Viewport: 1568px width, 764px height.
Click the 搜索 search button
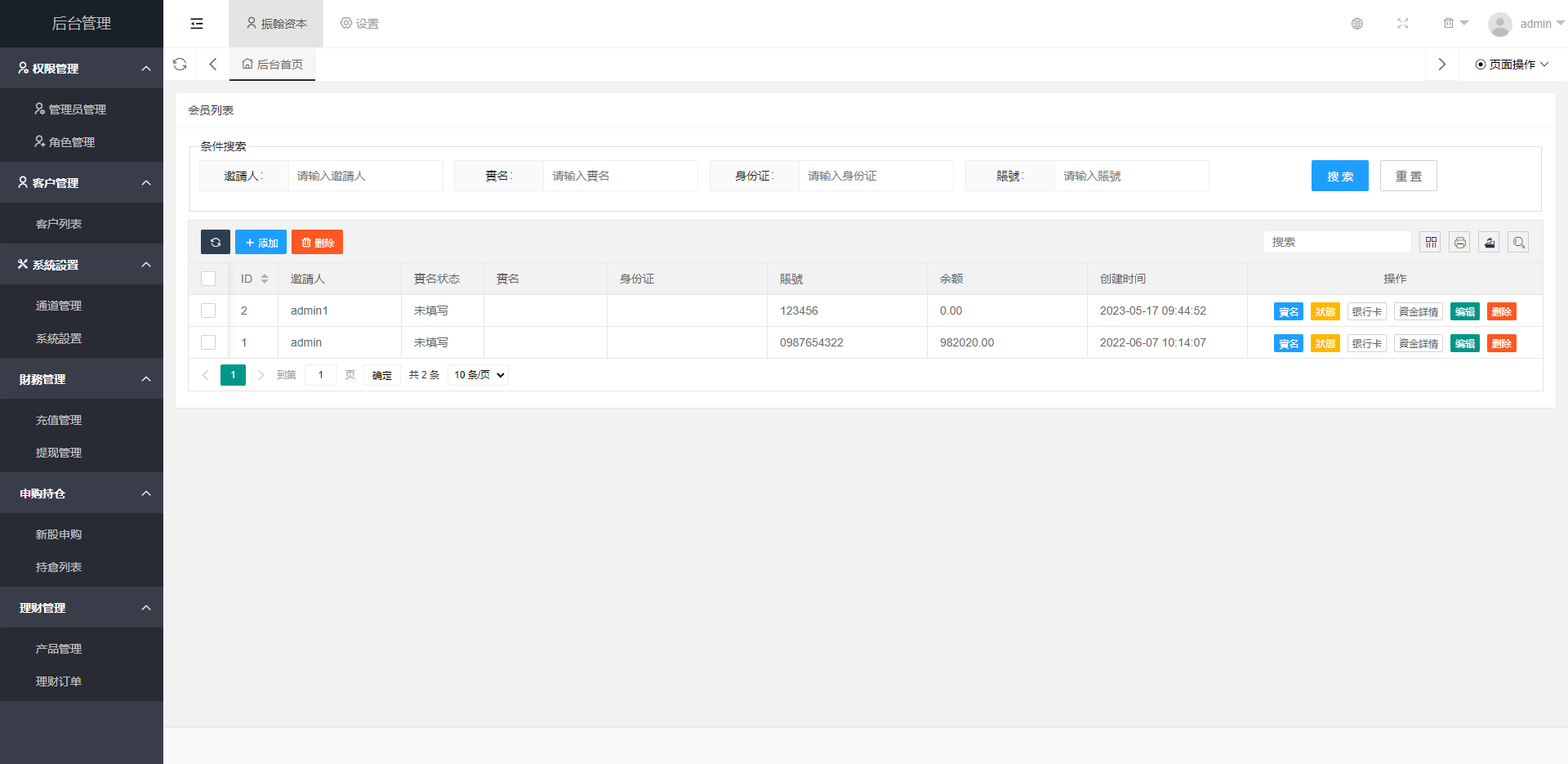pos(1339,175)
